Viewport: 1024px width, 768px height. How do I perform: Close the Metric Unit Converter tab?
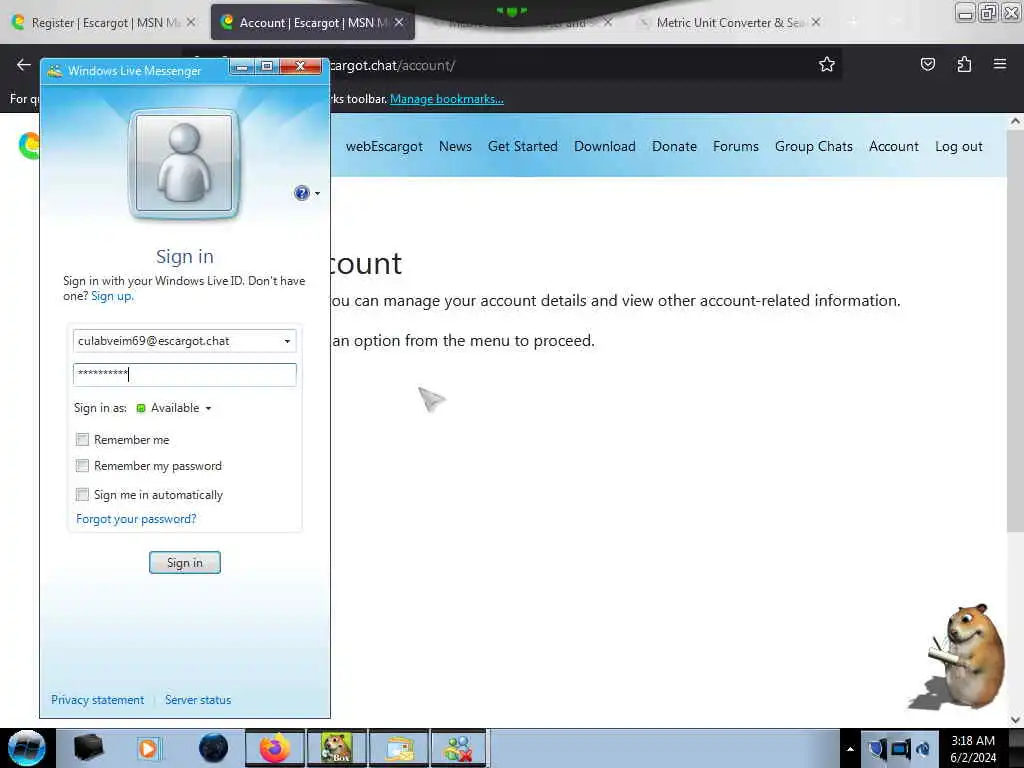816,22
